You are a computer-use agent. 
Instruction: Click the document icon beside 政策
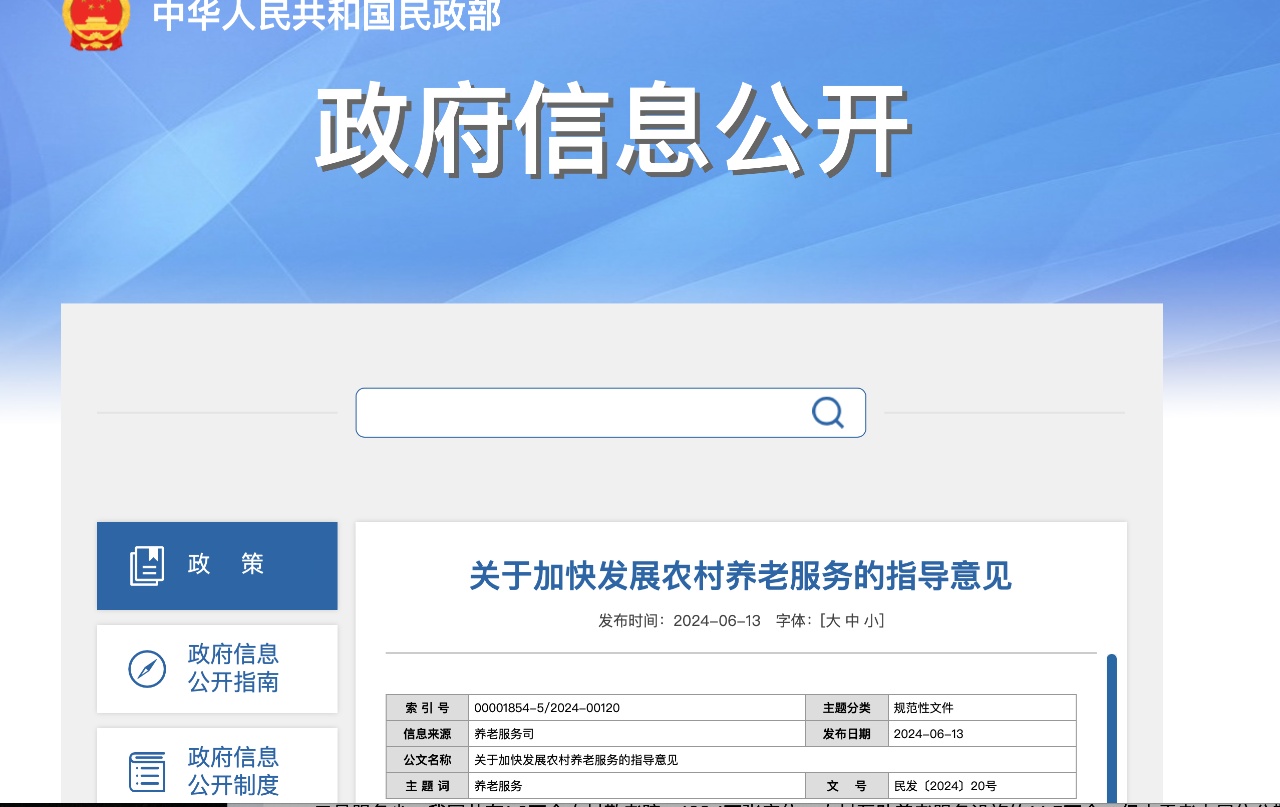pos(147,565)
